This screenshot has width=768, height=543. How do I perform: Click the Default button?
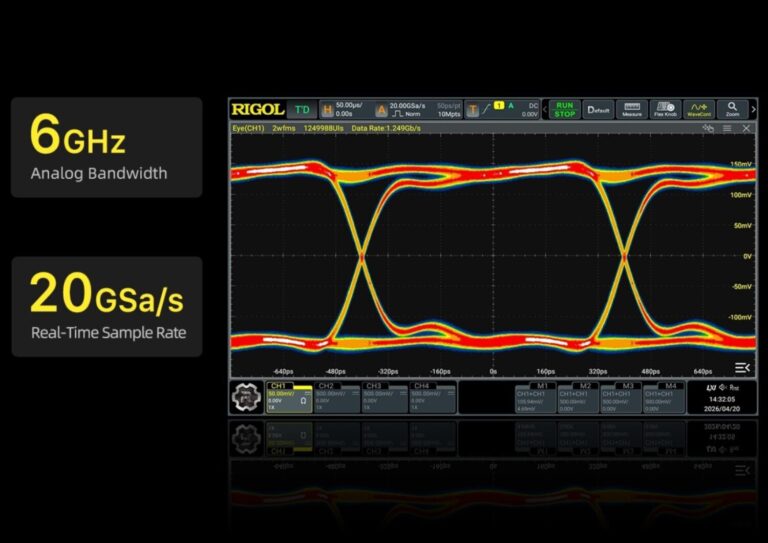(x=598, y=110)
